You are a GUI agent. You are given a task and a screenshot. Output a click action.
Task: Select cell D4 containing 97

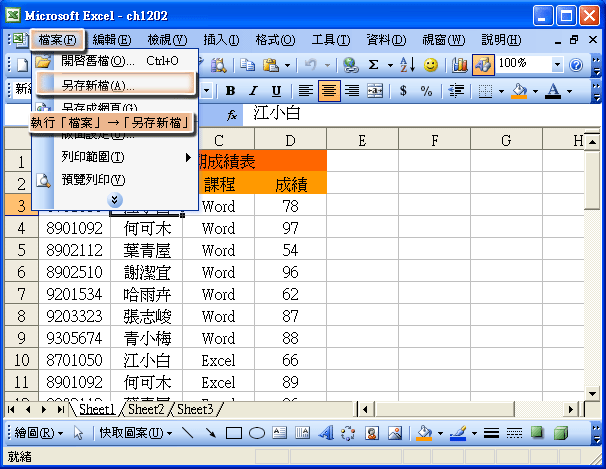point(290,228)
